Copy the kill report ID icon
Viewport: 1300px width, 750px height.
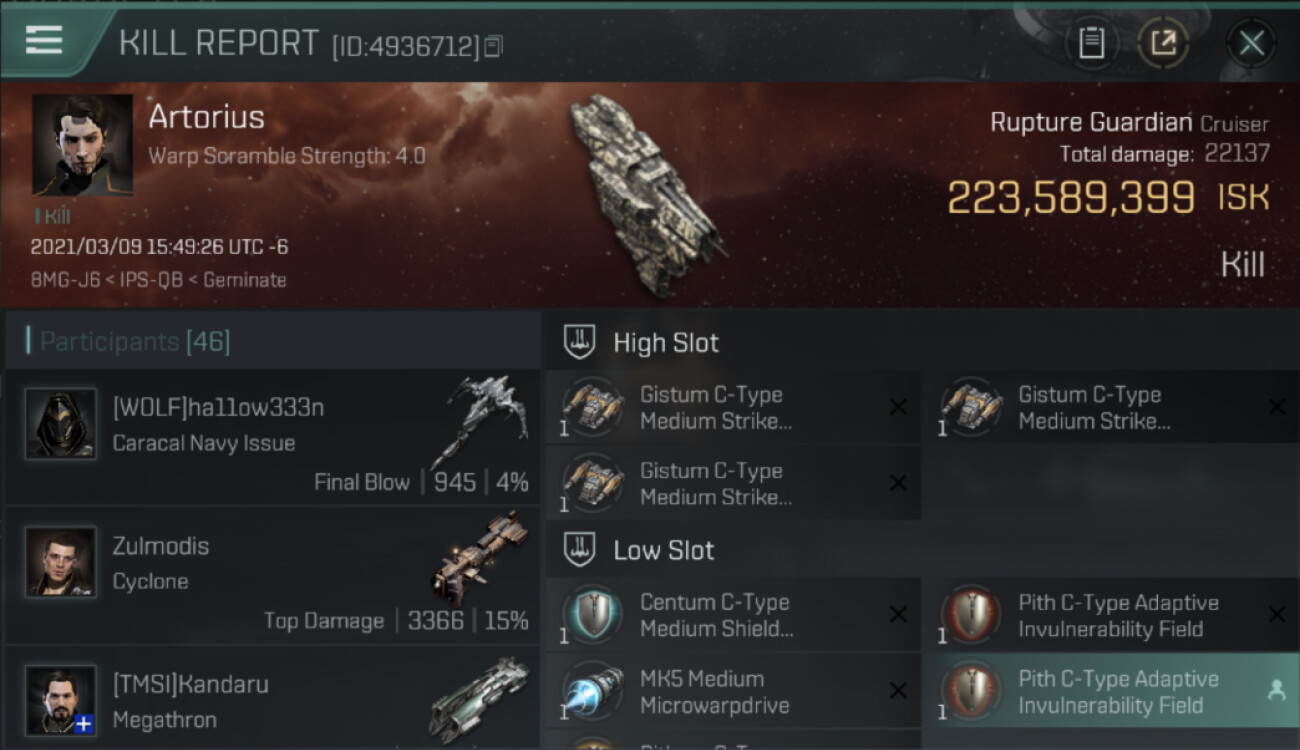pyautogui.click(x=494, y=46)
